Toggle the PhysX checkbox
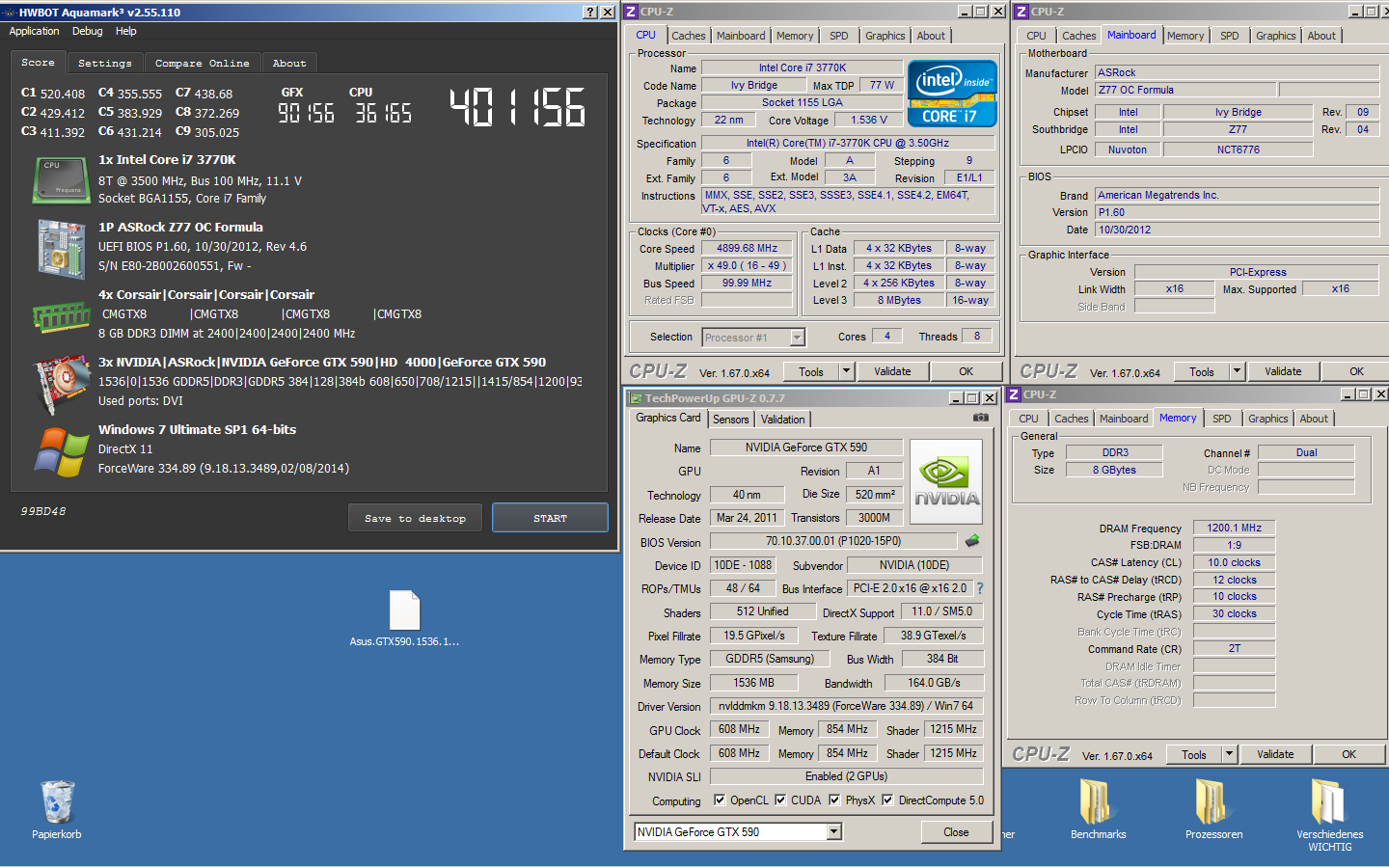The height and width of the screenshot is (868, 1389). (x=834, y=800)
